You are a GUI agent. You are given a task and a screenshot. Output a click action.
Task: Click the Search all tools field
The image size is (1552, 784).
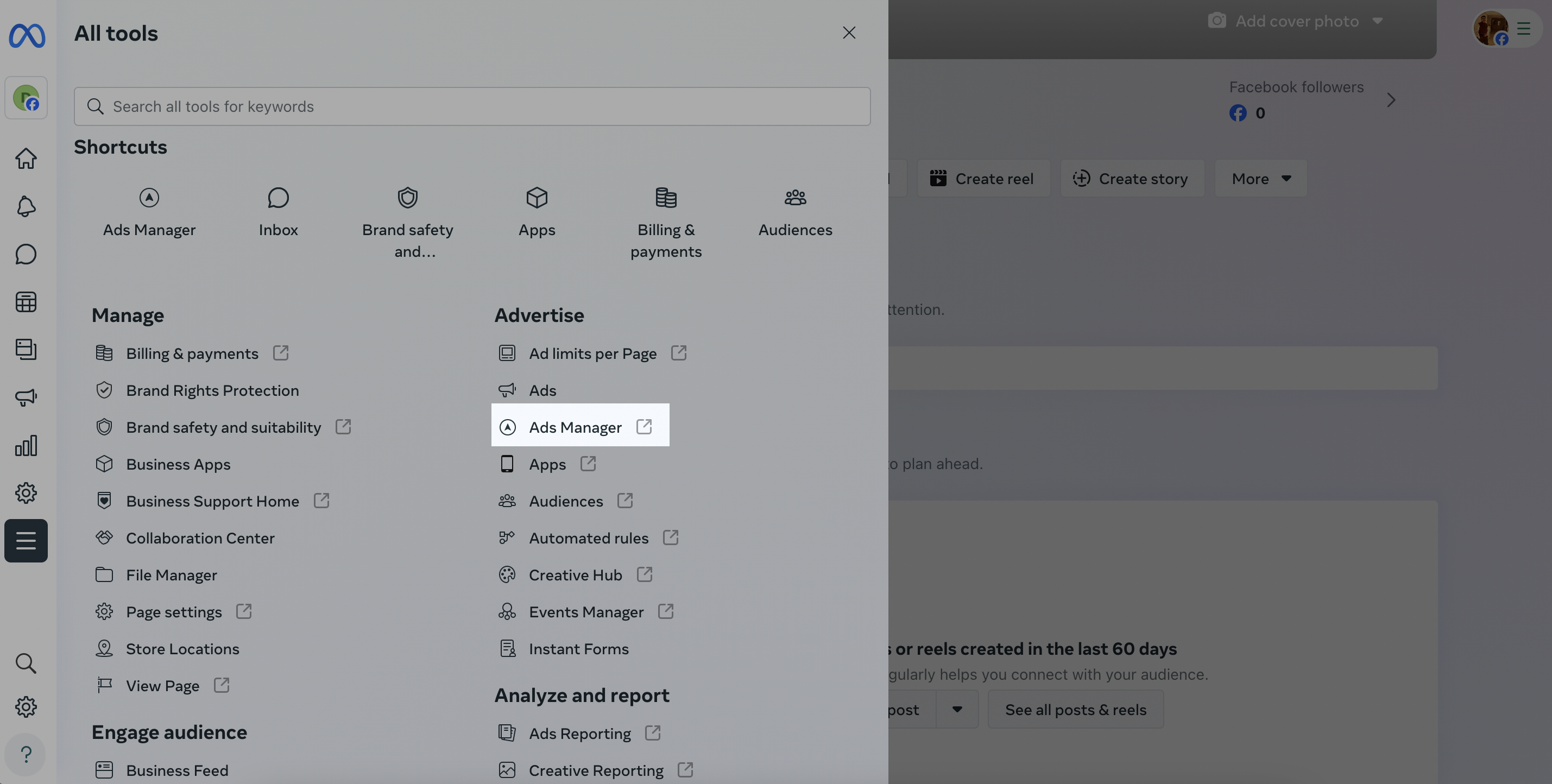coord(472,106)
